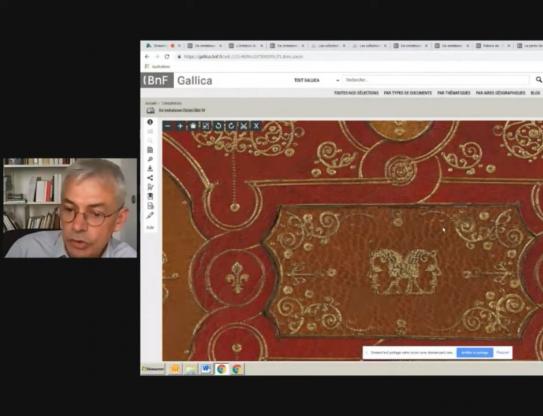
Task: Click the Gallica title logo
Action: (195, 81)
